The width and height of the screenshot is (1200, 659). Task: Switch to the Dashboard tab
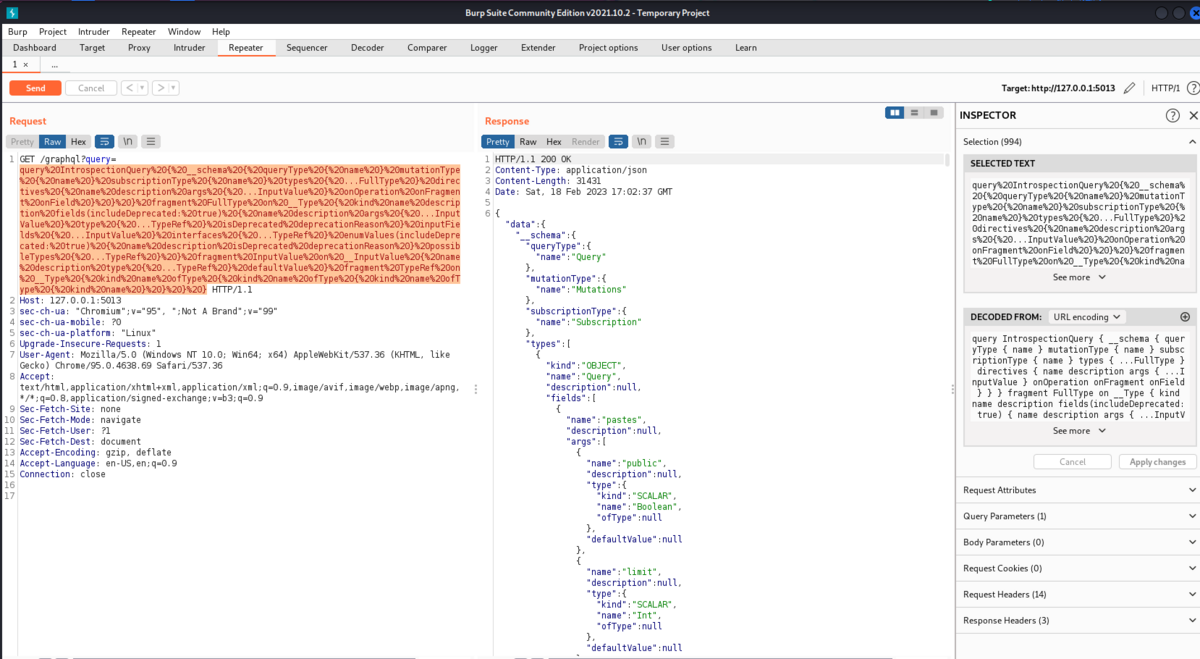(34, 47)
